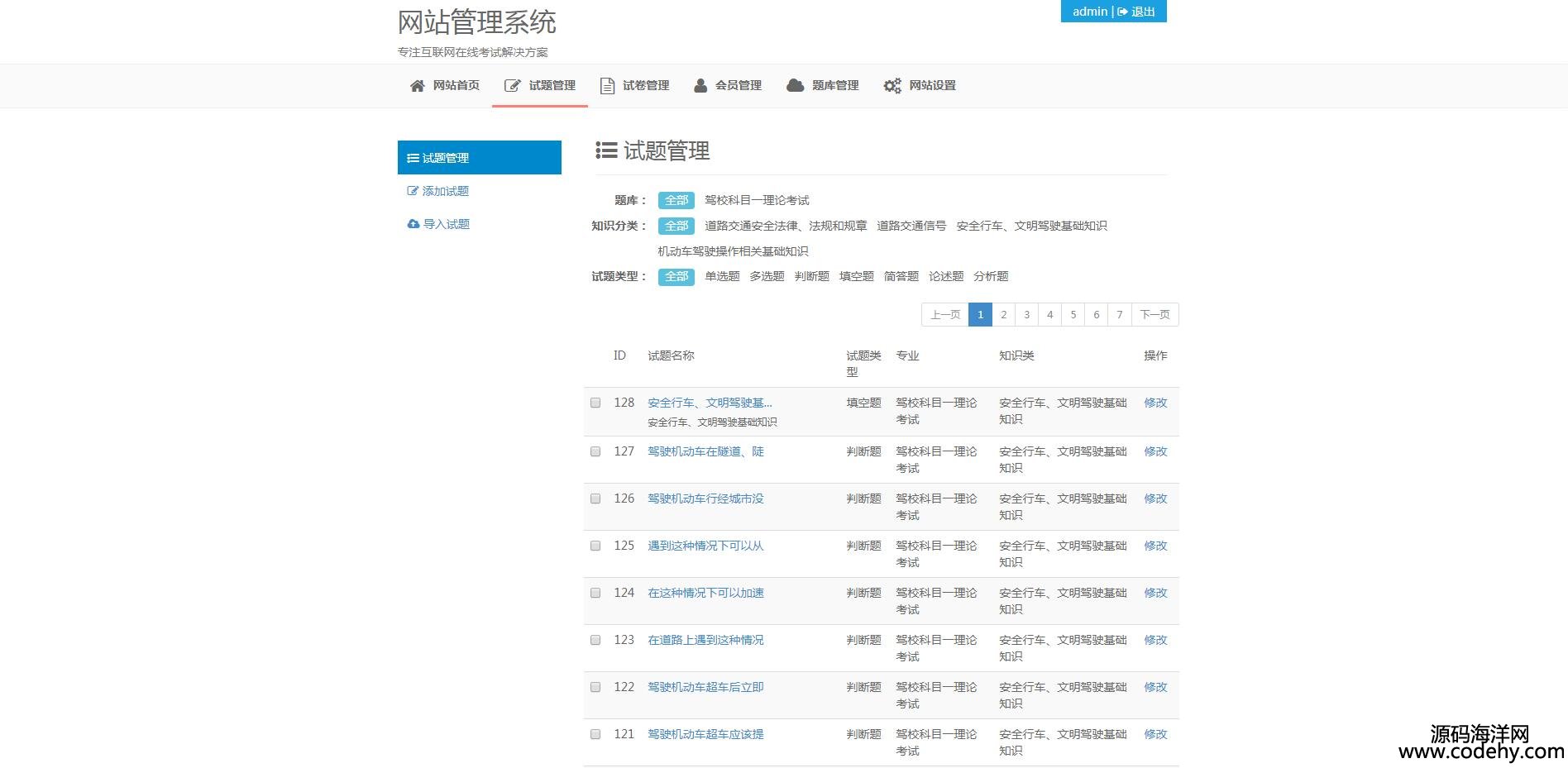Select the checkbox for question ID 125
Screen dimensions: 1568x768
pos(595,546)
